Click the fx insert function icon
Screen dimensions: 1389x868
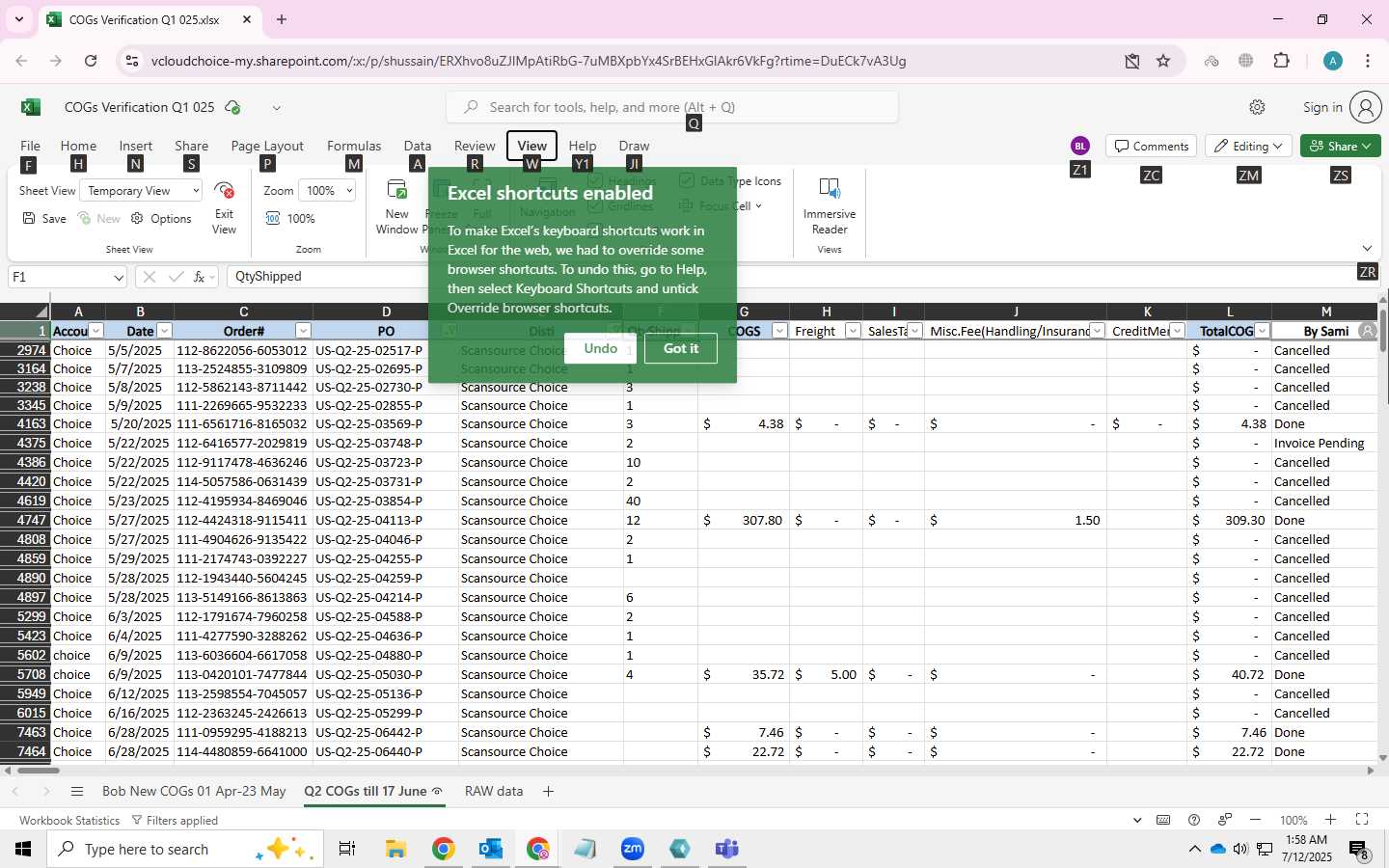pyautogui.click(x=200, y=277)
